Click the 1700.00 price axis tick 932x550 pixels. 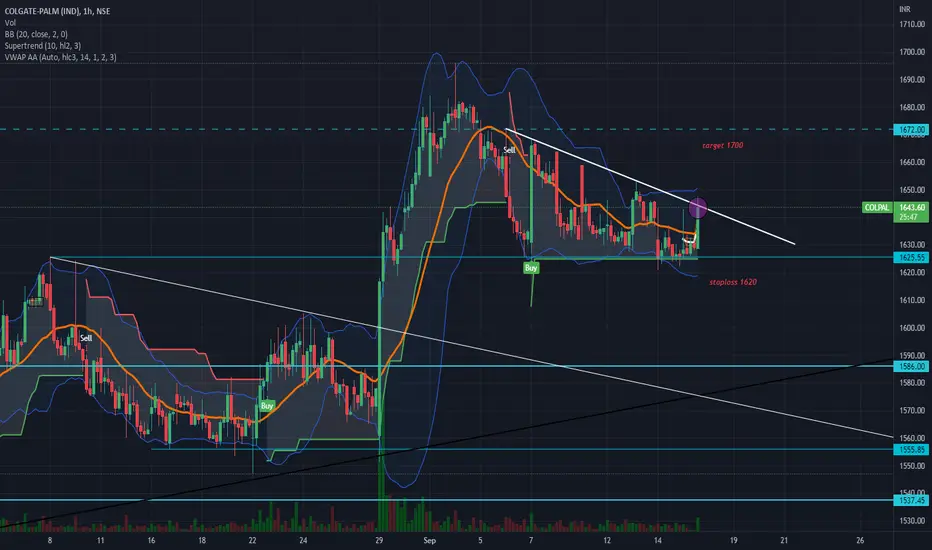tap(912, 52)
